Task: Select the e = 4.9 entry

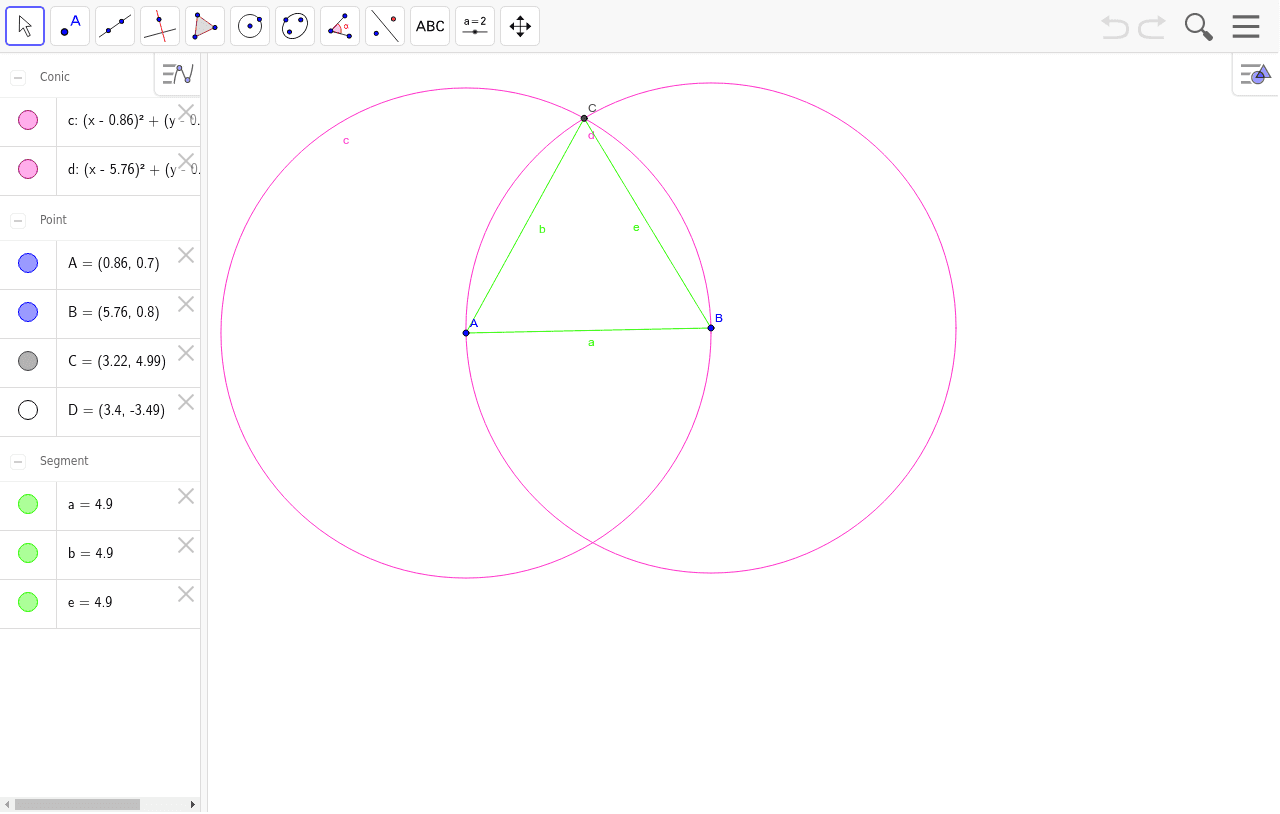Action: coord(90,602)
